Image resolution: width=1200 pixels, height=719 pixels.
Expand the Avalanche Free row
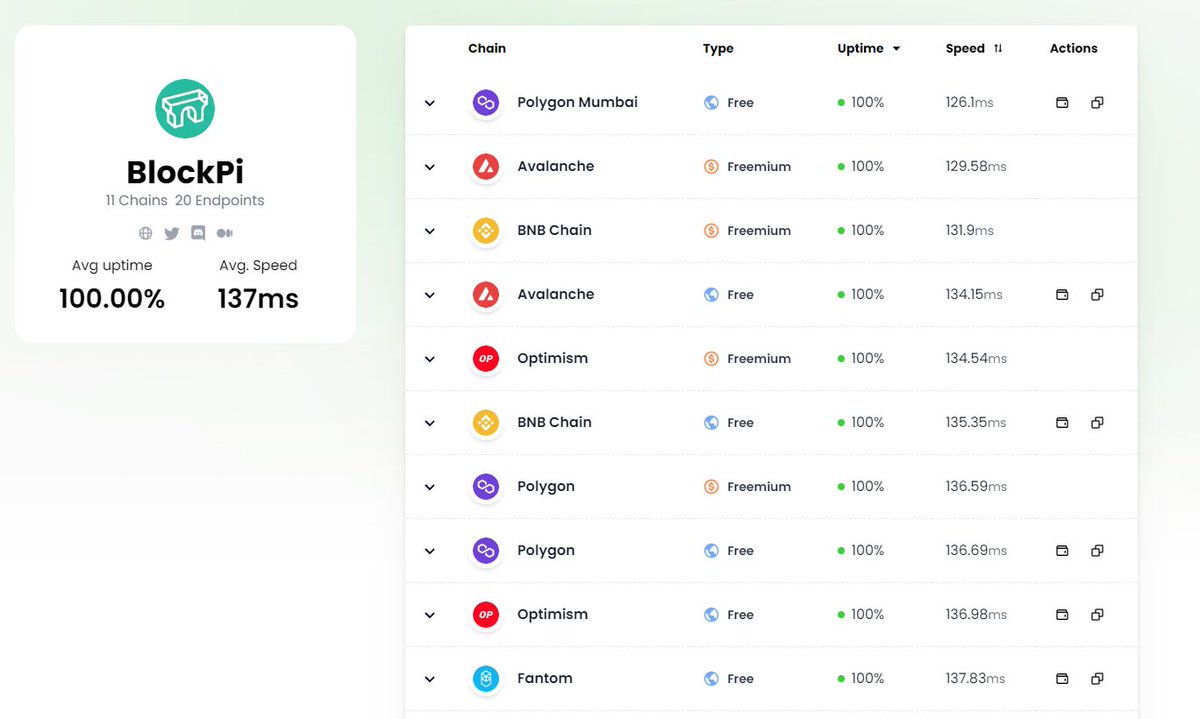pyautogui.click(x=430, y=295)
